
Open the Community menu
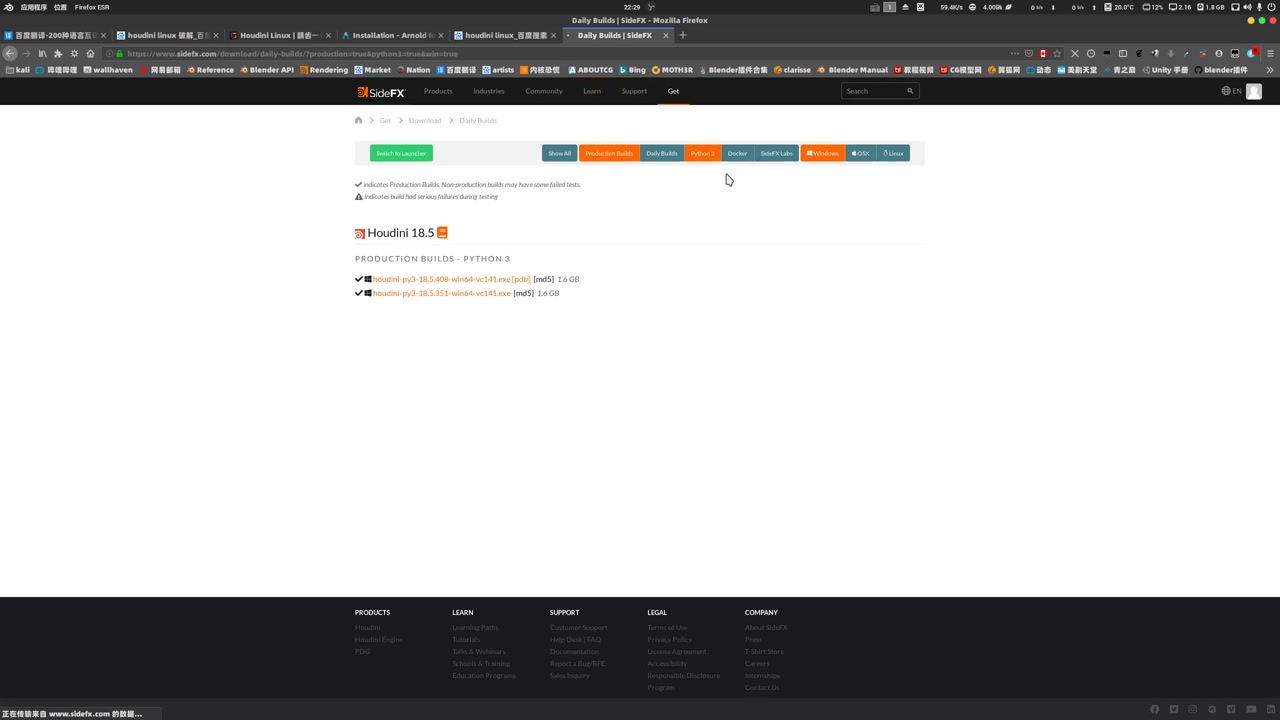544,91
